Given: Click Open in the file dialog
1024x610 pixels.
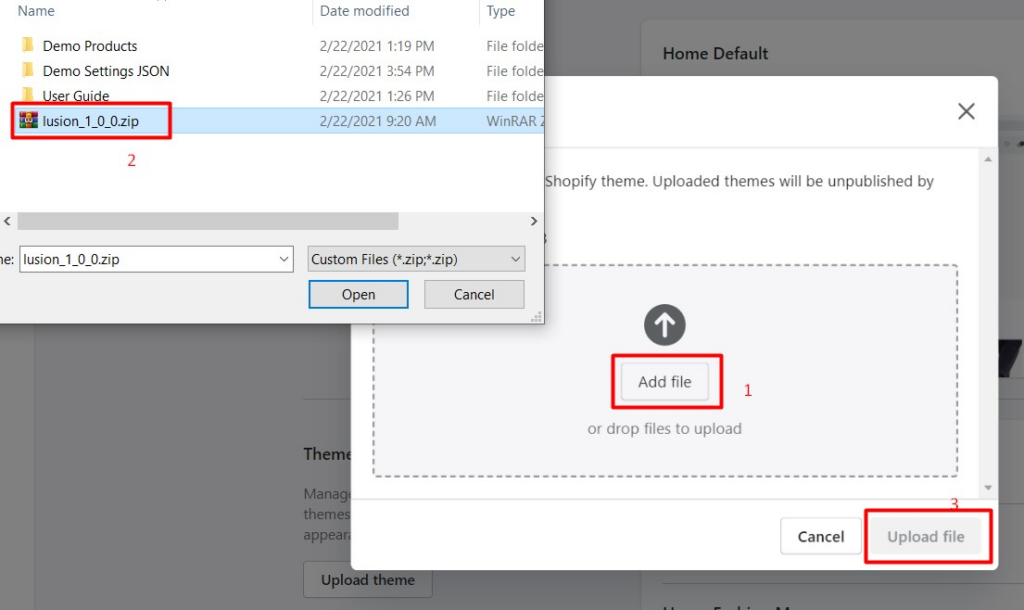Looking at the screenshot, I should point(359,295).
